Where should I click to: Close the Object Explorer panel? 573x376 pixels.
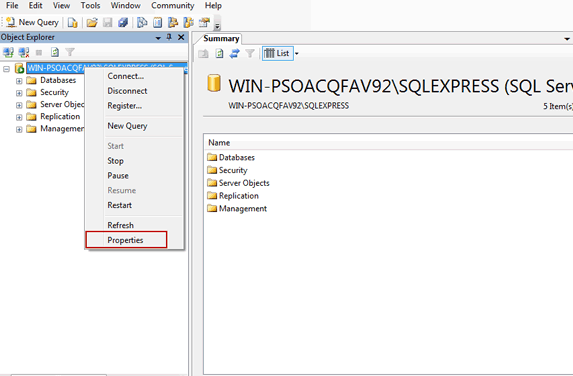[x=181, y=37]
